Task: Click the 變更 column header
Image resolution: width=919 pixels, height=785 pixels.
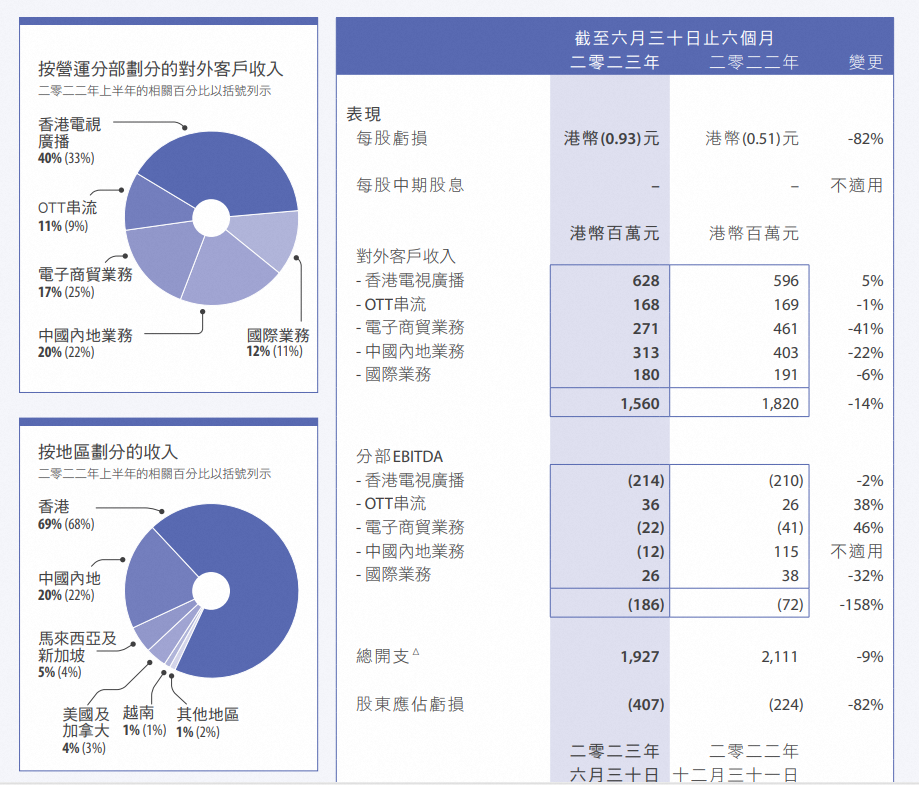Action: [x=866, y=62]
